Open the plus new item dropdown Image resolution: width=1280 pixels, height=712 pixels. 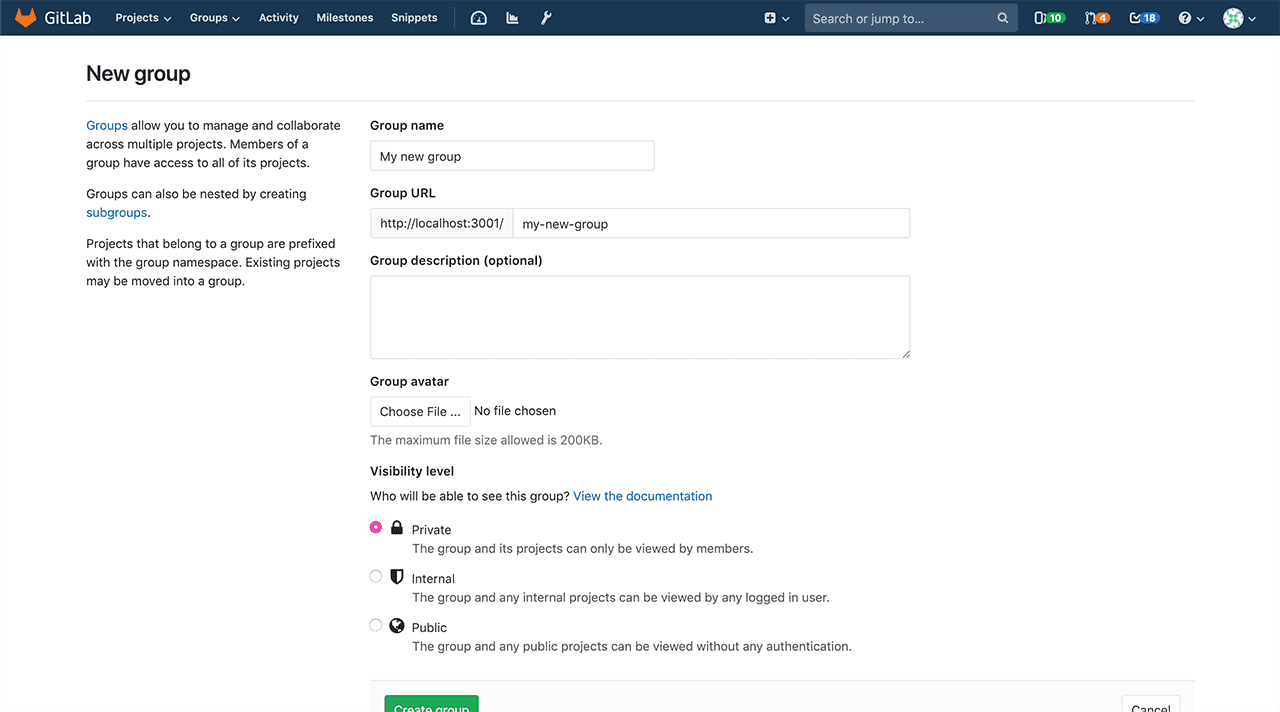click(776, 18)
